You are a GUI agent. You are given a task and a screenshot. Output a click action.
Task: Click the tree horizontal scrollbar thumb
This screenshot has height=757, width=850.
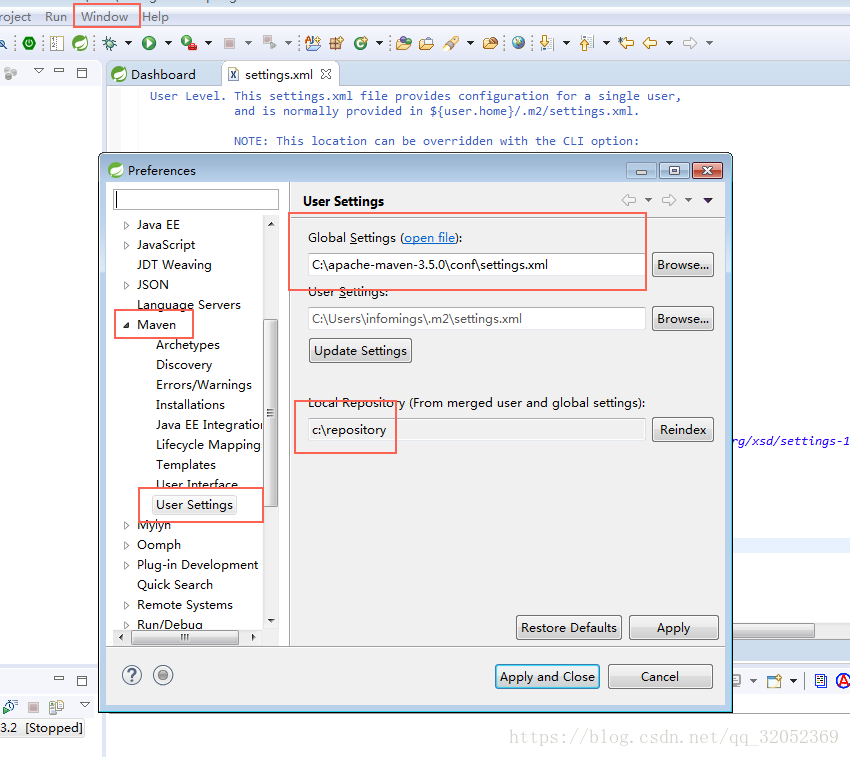point(185,637)
